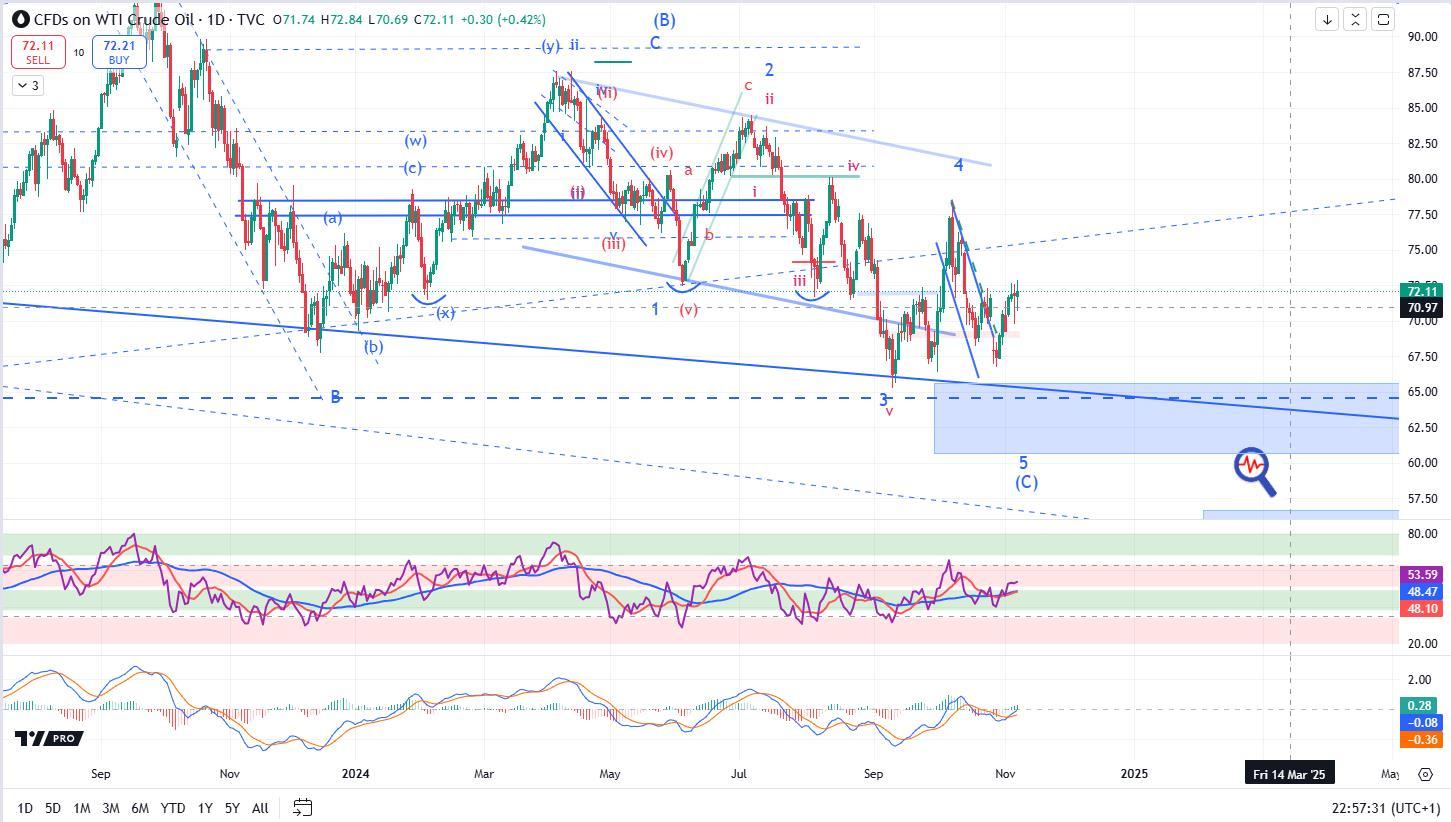Open the timezone menu showing UTC+1
This screenshot has height=822, width=1451.
[1385, 807]
